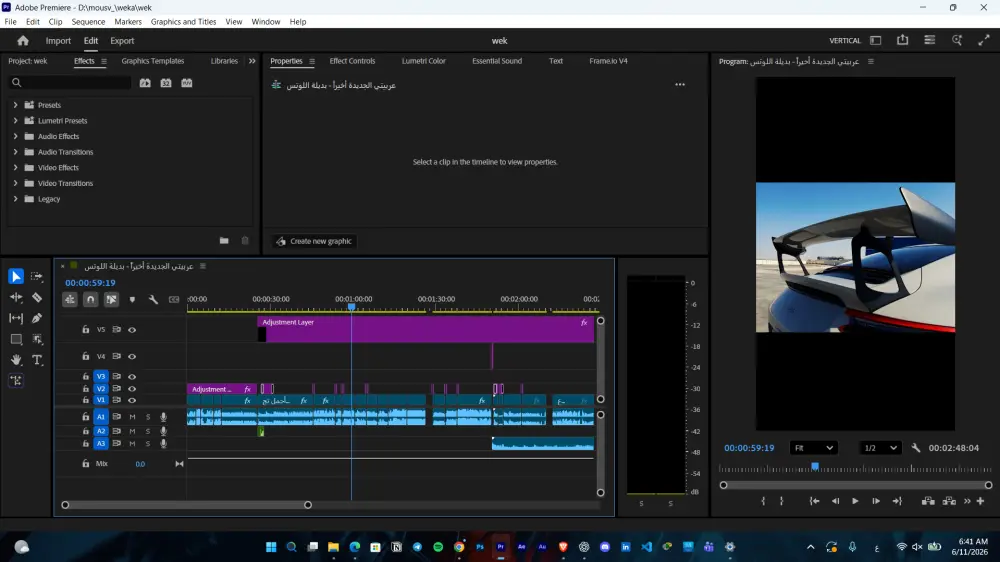Viewport: 1000px width, 562px height.
Task: Click the fullscreen maximize video icon
Action: click(984, 40)
